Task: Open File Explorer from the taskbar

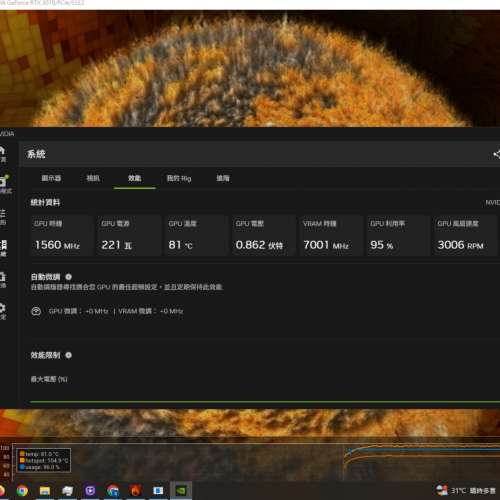Action: 45,491
